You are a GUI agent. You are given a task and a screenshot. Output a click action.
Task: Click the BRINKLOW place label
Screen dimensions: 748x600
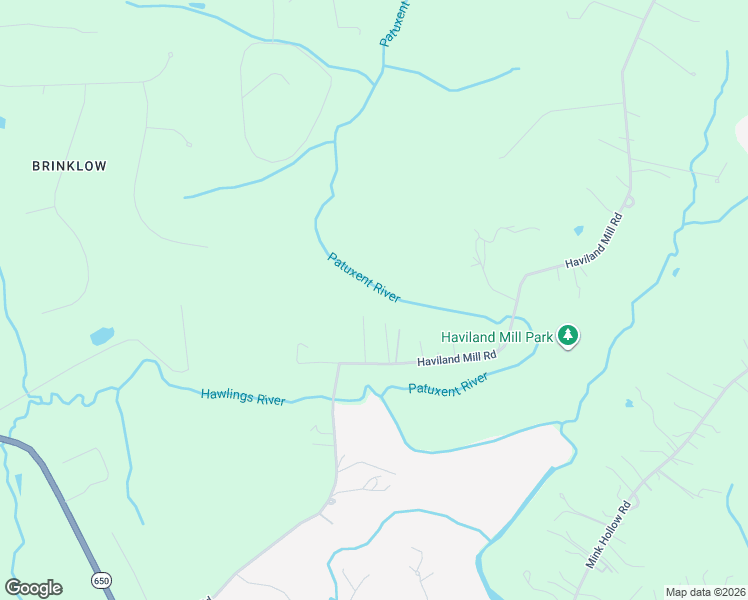point(69,166)
